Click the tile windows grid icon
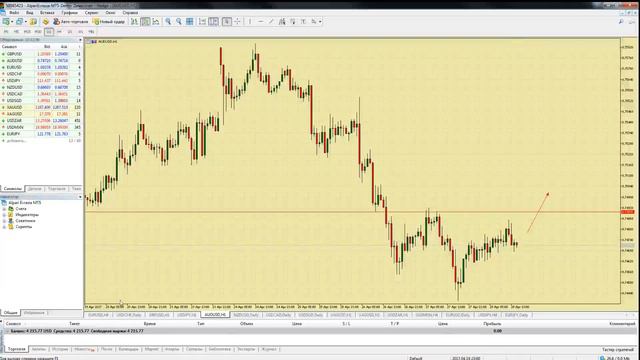The image size is (640, 360). click(x=190, y=22)
